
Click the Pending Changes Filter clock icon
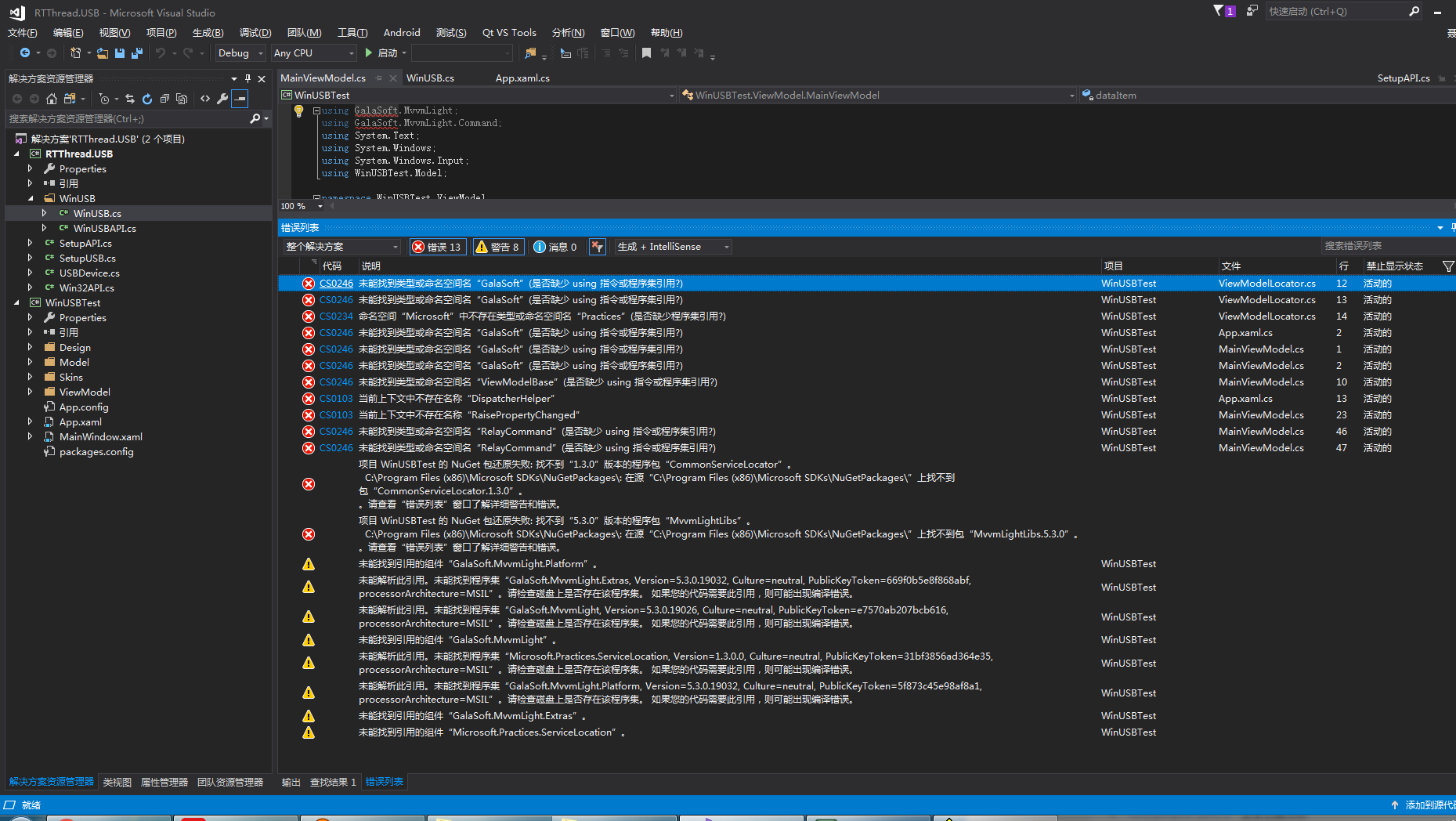(x=104, y=99)
